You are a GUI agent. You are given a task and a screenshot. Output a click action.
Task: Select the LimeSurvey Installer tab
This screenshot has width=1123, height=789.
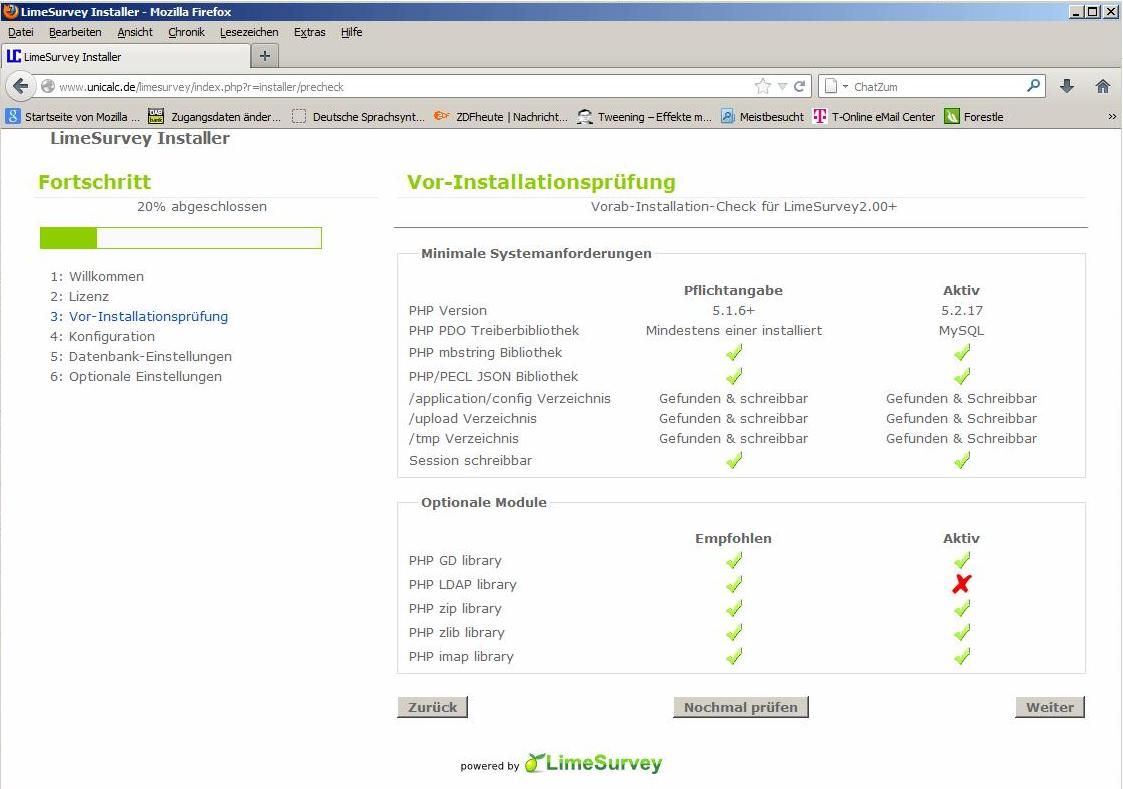click(126, 57)
